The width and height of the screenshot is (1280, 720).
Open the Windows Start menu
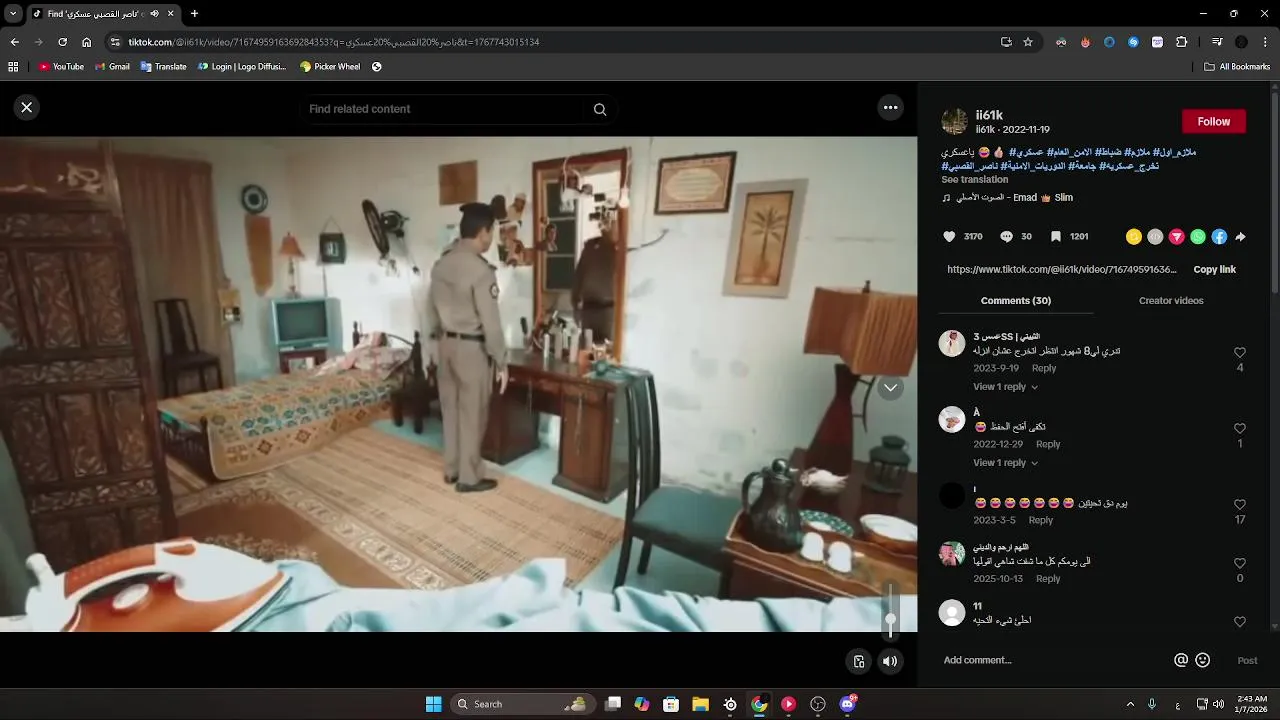pos(433,704)
